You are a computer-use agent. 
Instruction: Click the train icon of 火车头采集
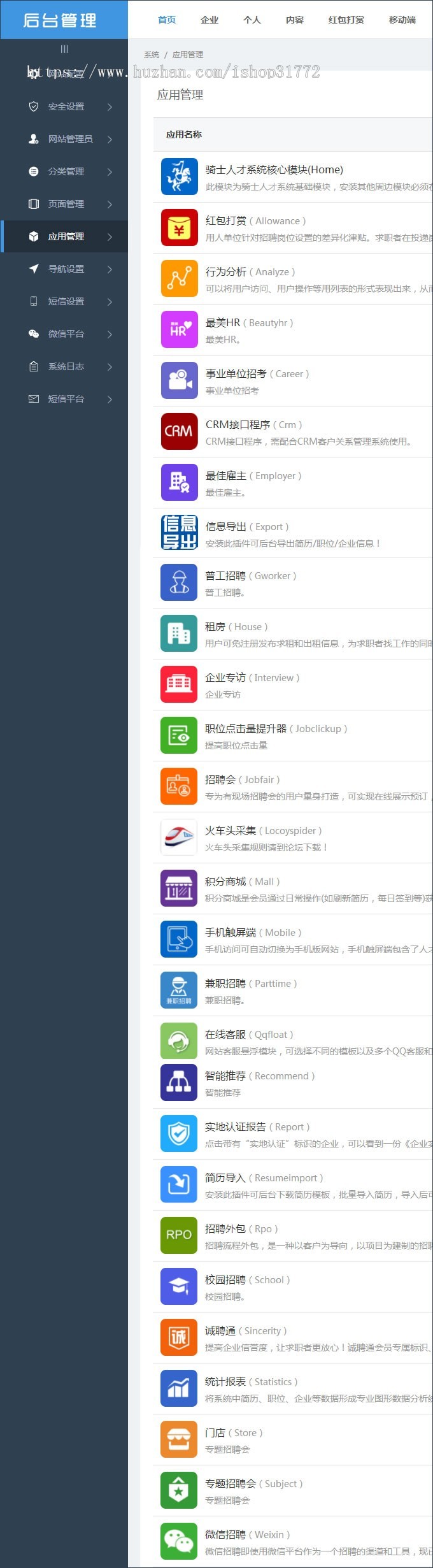179,837
